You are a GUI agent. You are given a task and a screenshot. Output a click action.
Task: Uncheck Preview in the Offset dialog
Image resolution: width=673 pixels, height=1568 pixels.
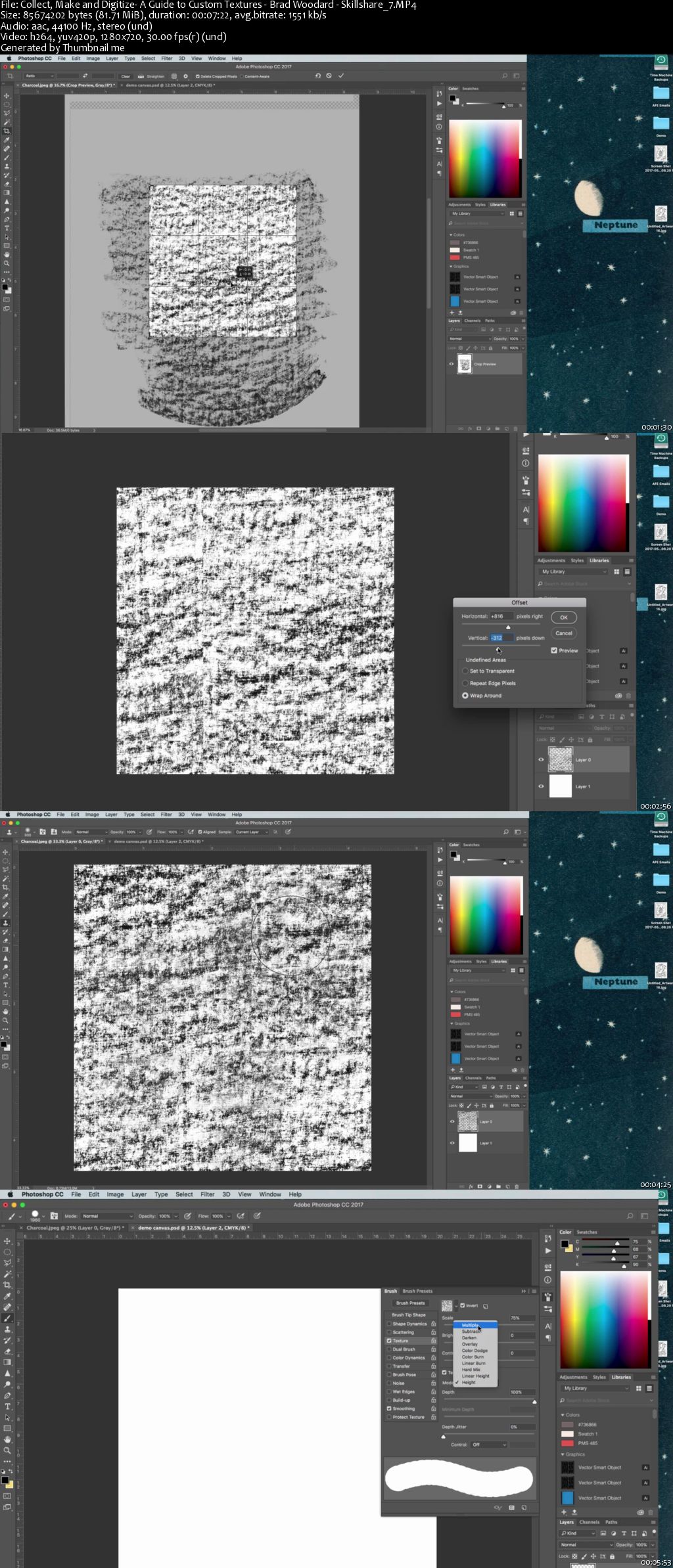554,650
